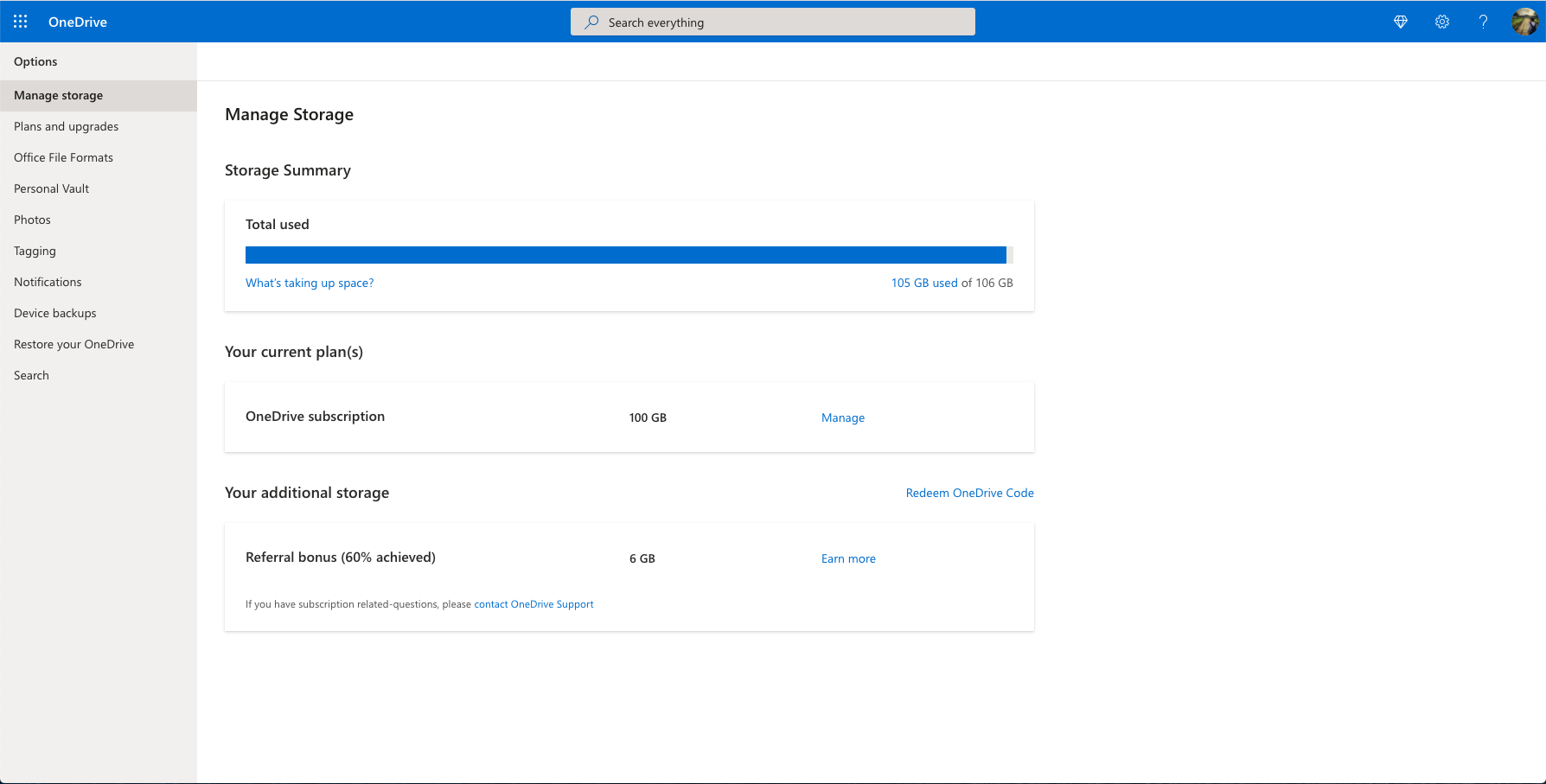Viewport: 1546px width, 784px height.
Task: Click the premium diamond icon
Action: pos(1401,22)
